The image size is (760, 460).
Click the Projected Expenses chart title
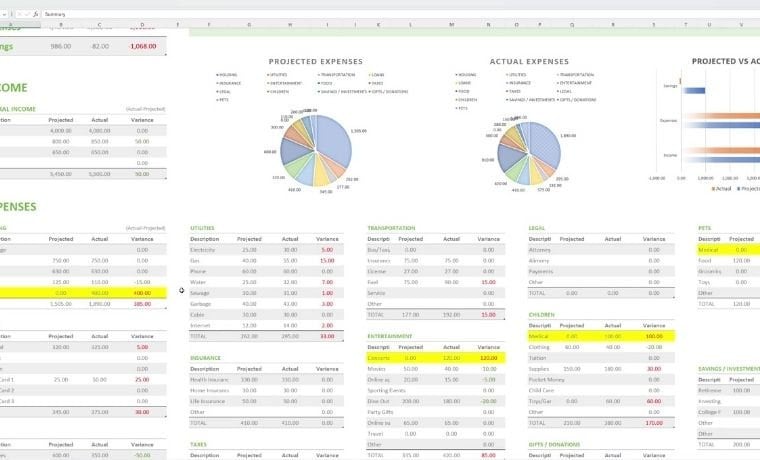click(316, 62)
